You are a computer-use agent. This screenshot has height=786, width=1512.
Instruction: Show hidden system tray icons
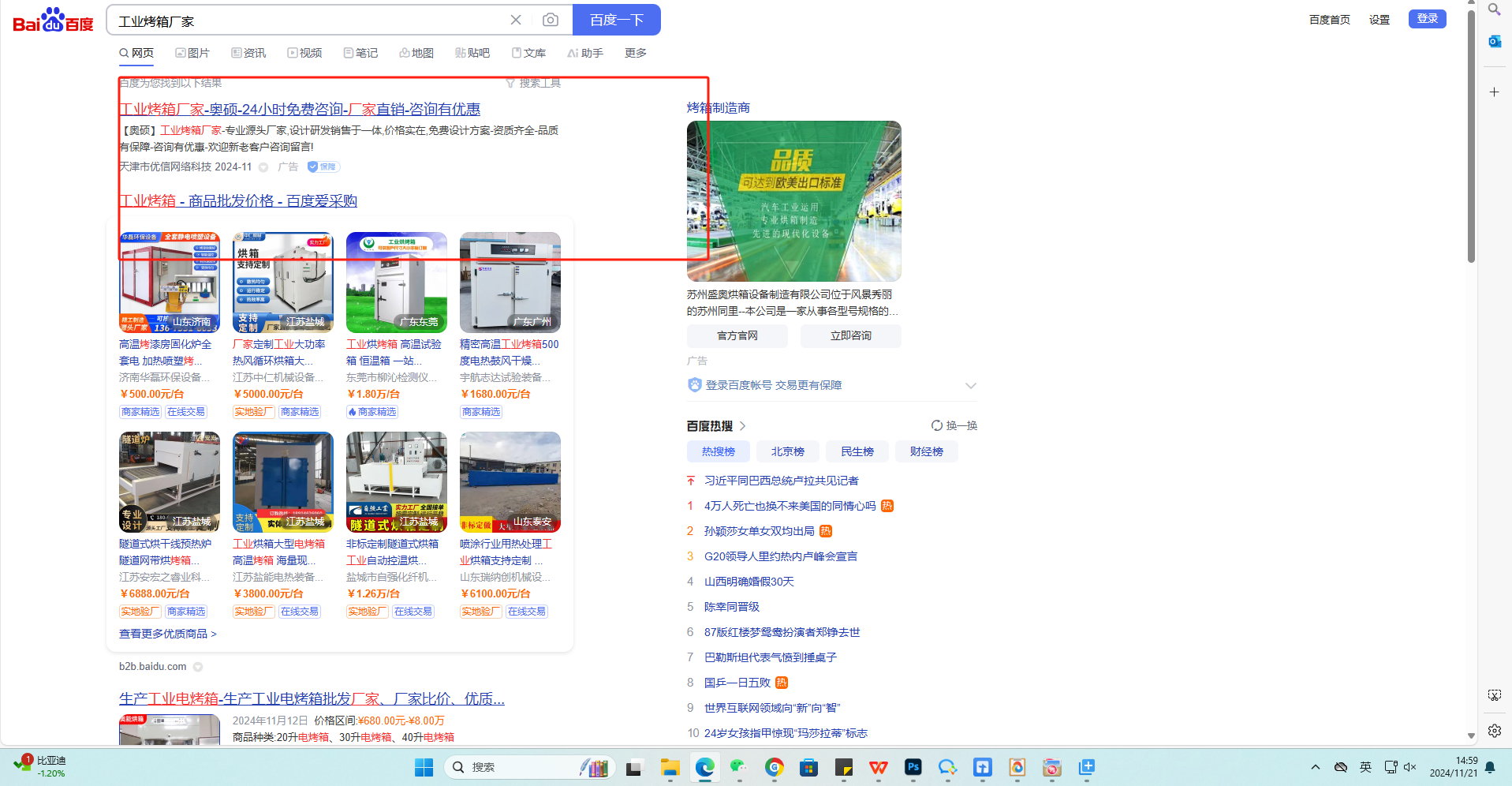(x=1315, y=767)
